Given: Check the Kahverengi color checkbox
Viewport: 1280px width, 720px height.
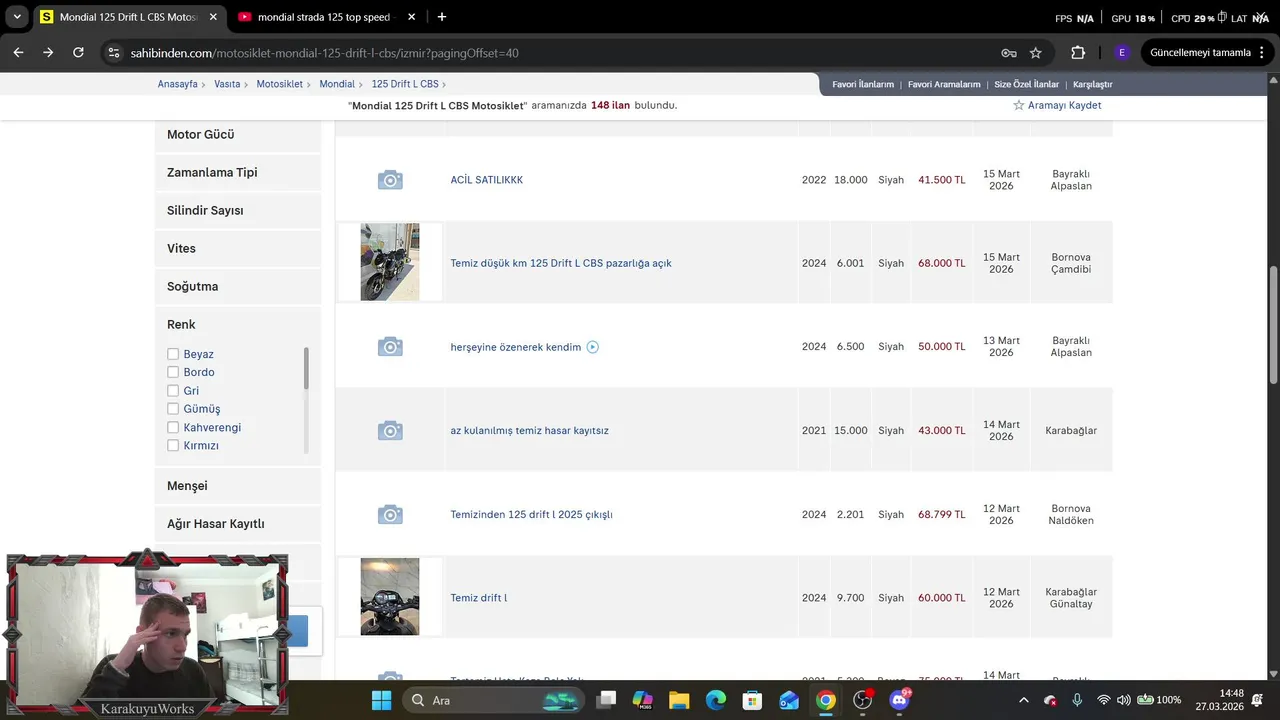Looking at the screenshot, I should [x=173, y=427].
